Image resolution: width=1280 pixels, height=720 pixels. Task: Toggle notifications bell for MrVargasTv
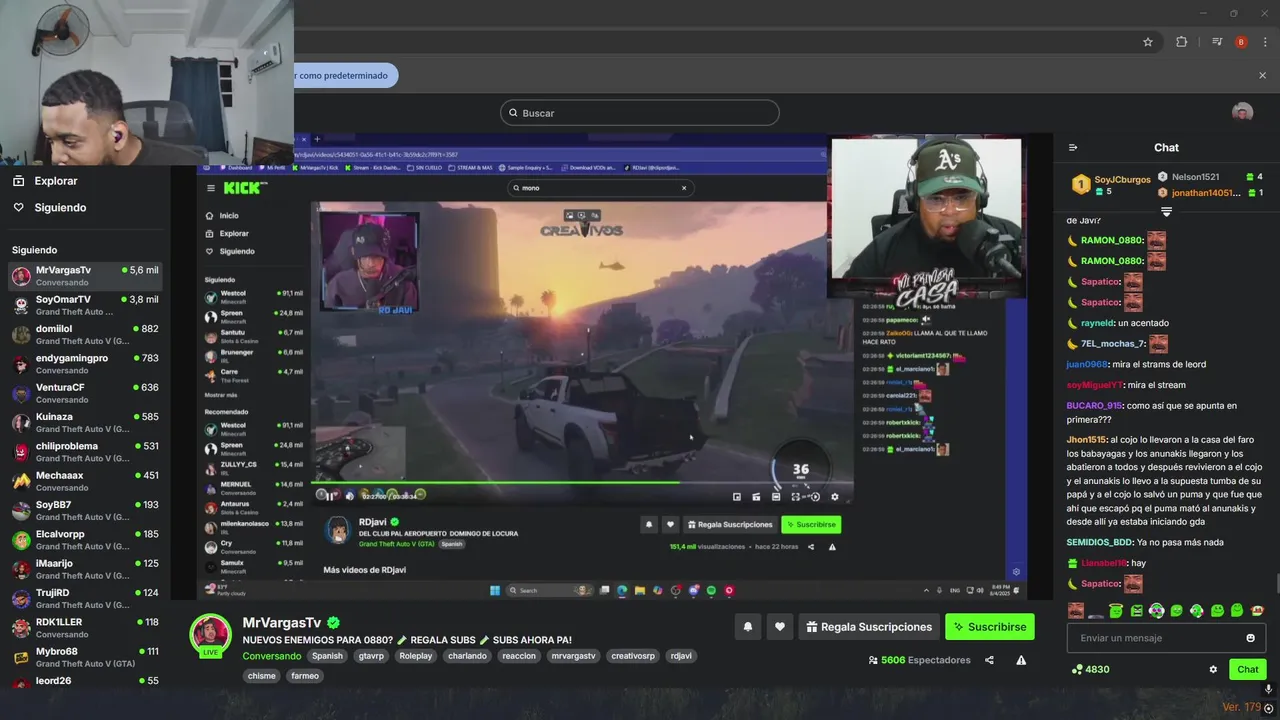(x=747, y=627)
